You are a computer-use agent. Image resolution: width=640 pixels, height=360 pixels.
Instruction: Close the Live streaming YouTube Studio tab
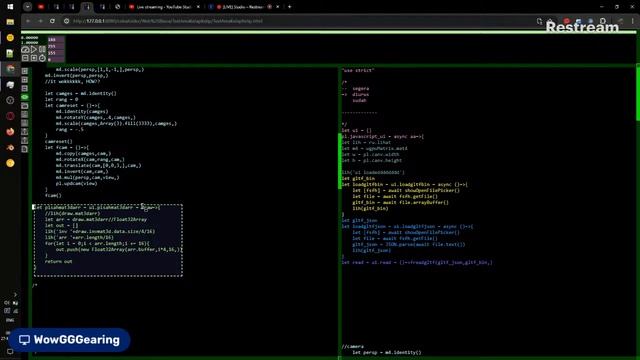point(198,7)
